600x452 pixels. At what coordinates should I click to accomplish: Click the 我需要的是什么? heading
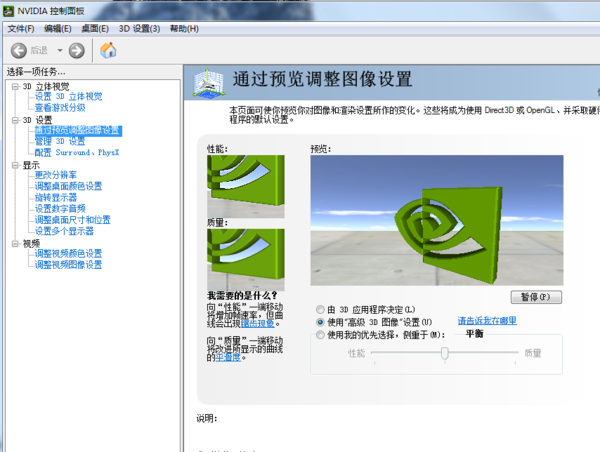tap(242, 295)
